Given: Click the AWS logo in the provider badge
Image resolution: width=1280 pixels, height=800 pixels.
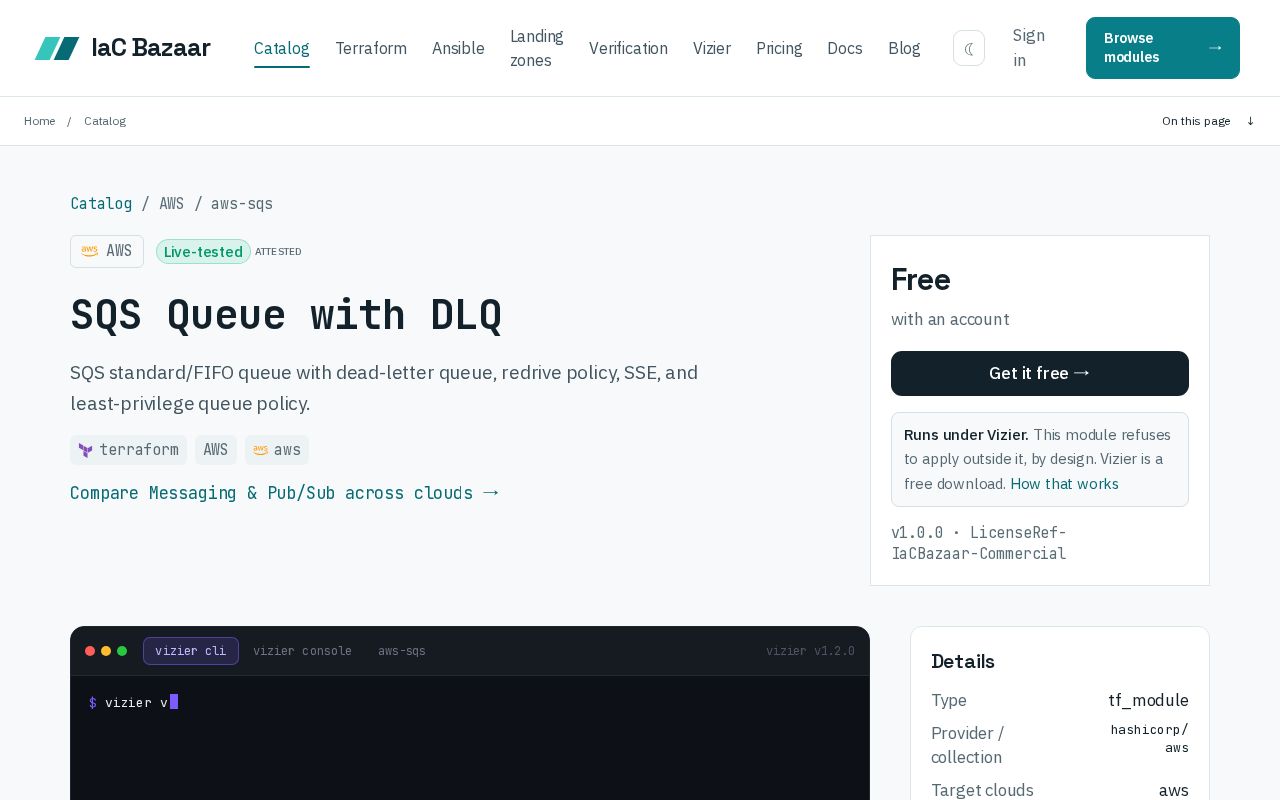Looking at the screenshot, I should [90, 251].
